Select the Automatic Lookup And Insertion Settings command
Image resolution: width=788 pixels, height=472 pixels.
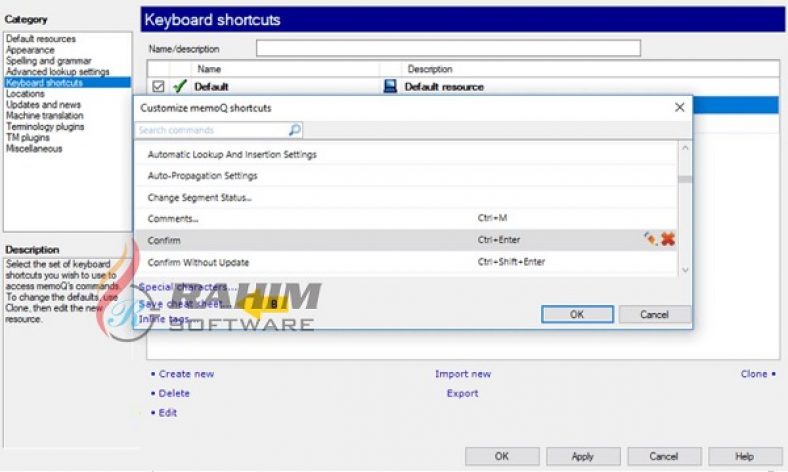coord(406,154)
